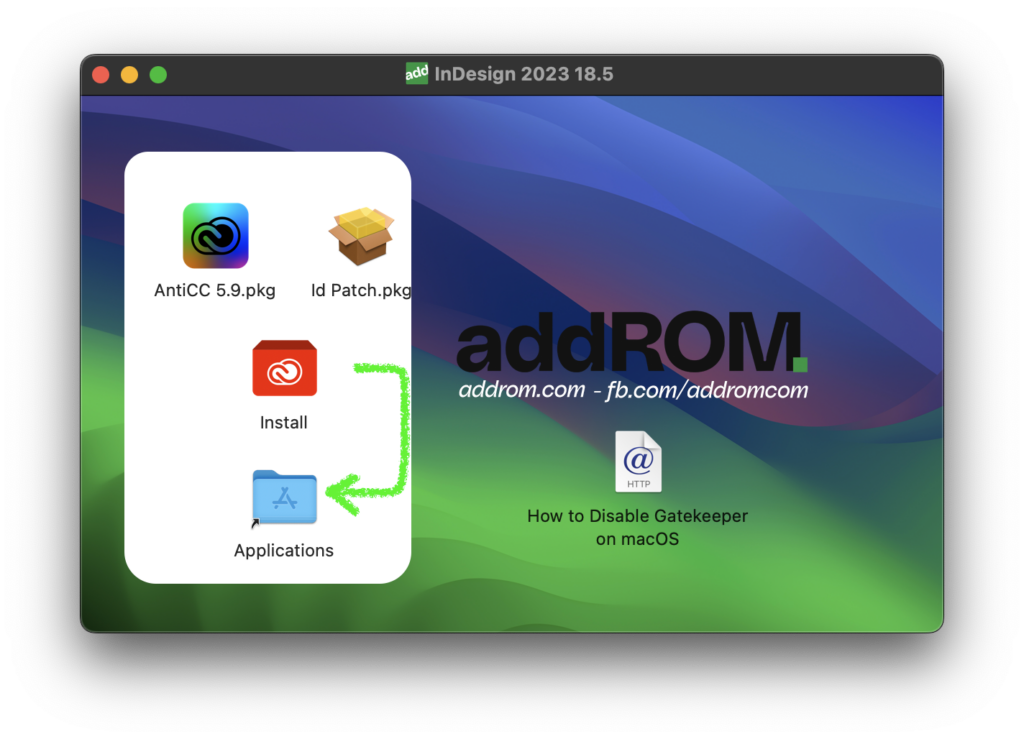Click the 'Install' label text

coord(283,422)
